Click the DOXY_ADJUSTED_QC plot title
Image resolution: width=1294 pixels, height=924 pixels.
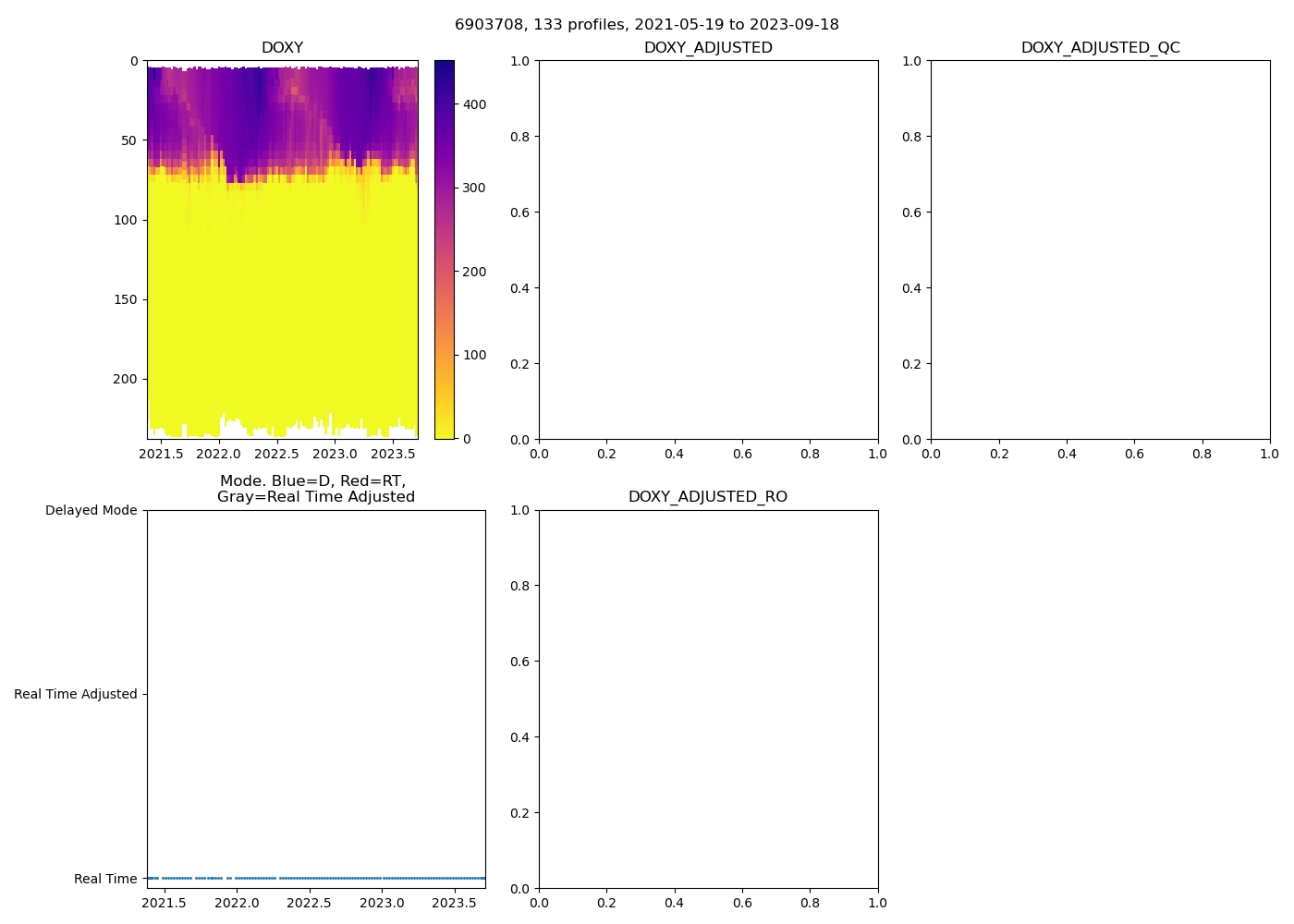tap(1100, 48)
